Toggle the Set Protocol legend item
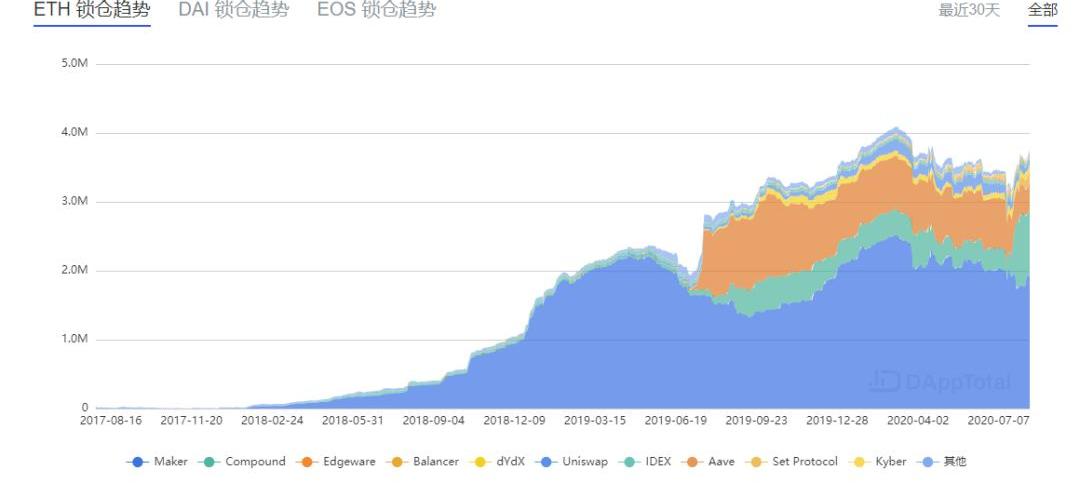Image resolution: width=1080 pixels, height=494 pixels. [791, 462]
